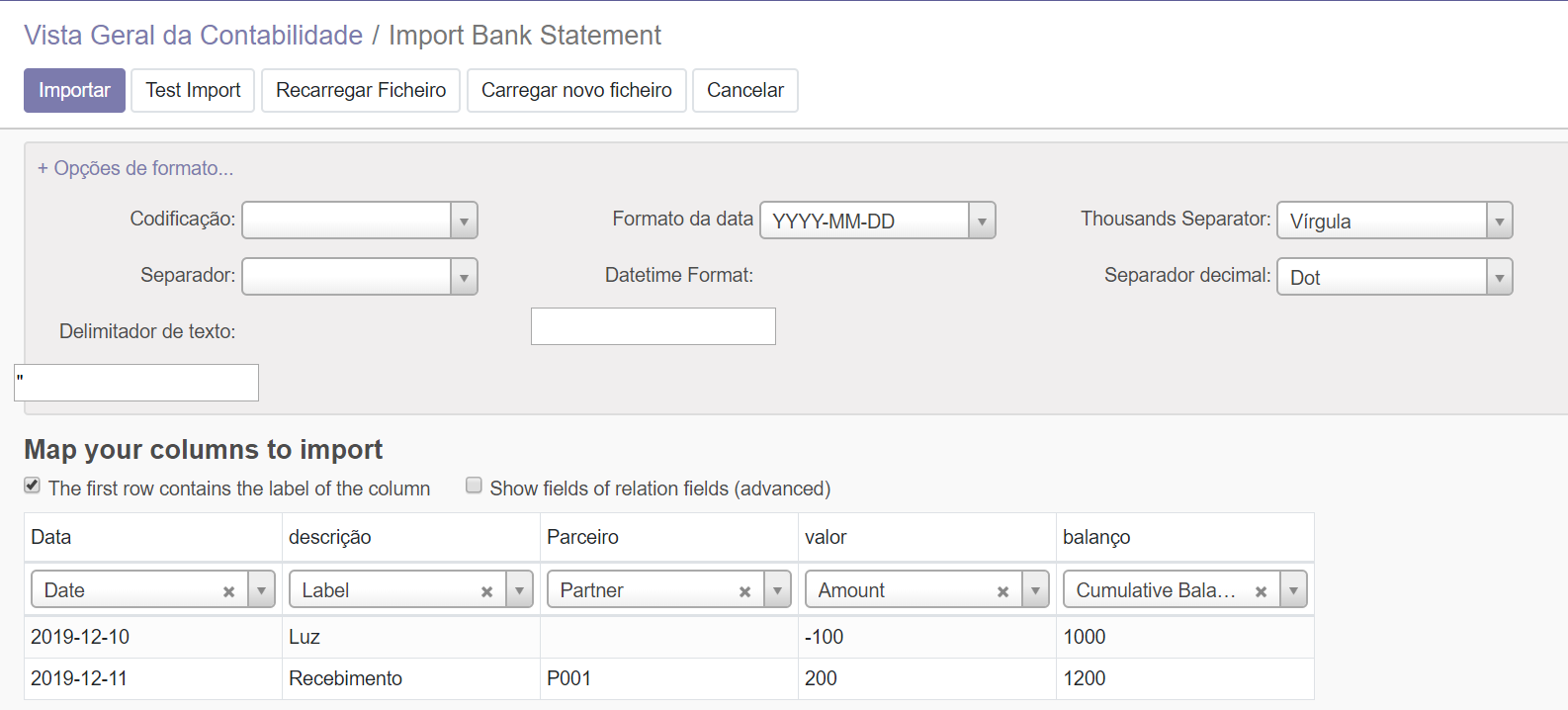Cancel the bank statement import
The height and width of the screenshot is (710, 1568).
point(745,90)
